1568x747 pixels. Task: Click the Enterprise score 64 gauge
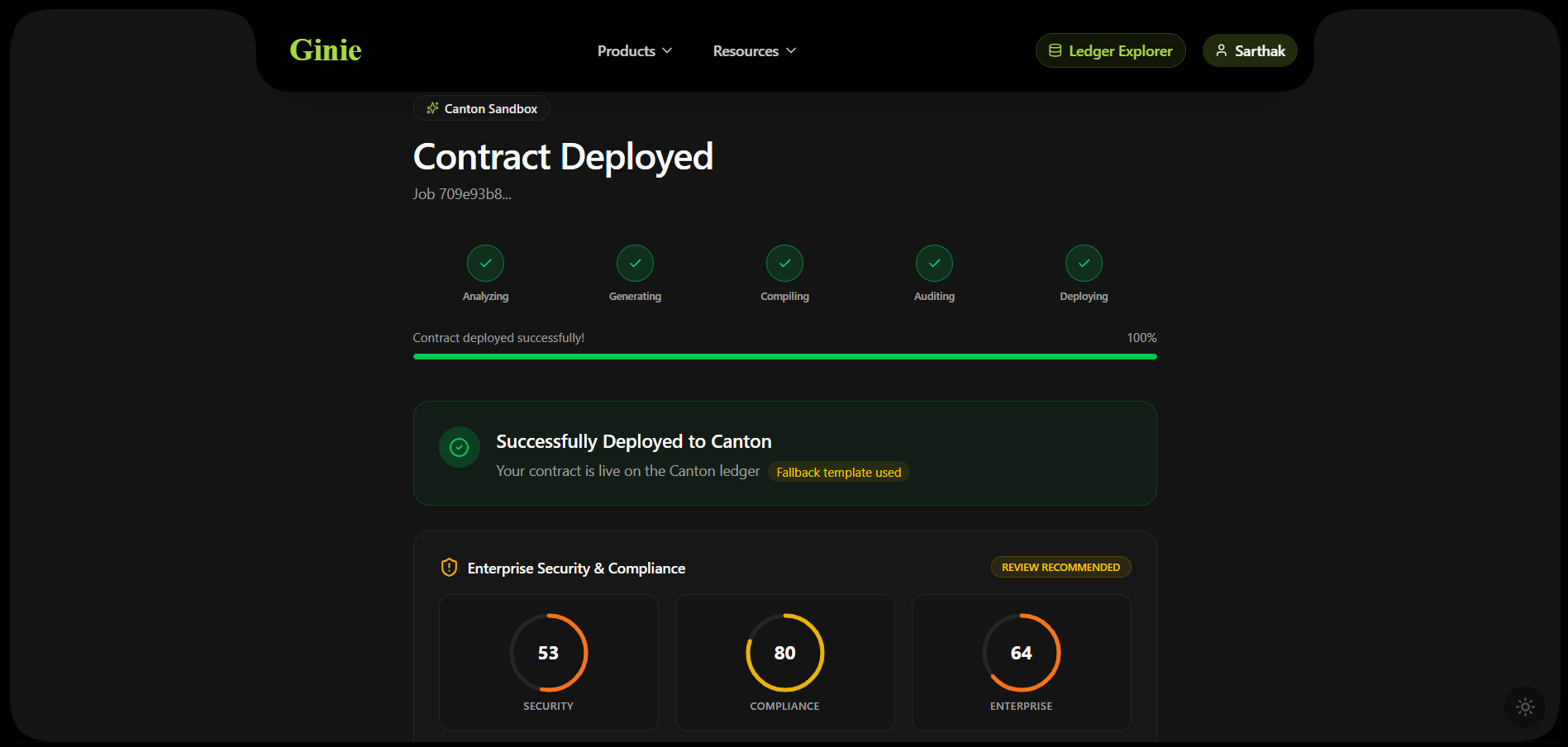[x=1021, y=653]
